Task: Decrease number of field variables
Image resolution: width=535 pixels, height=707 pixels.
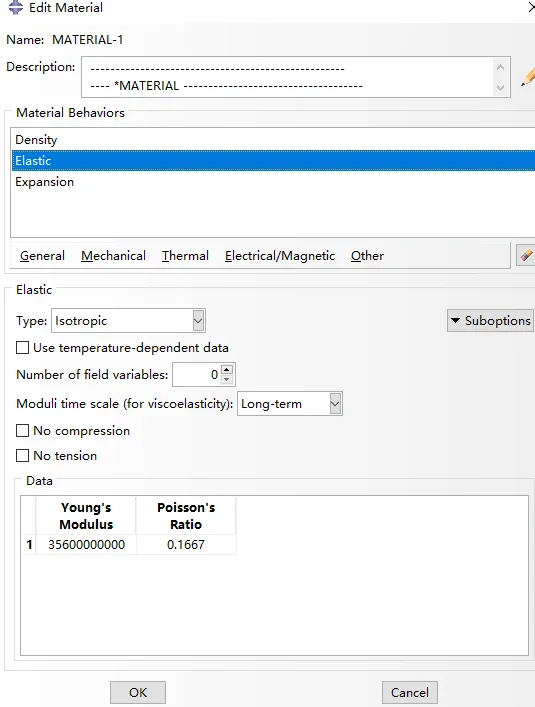Action: coord(227,380)
